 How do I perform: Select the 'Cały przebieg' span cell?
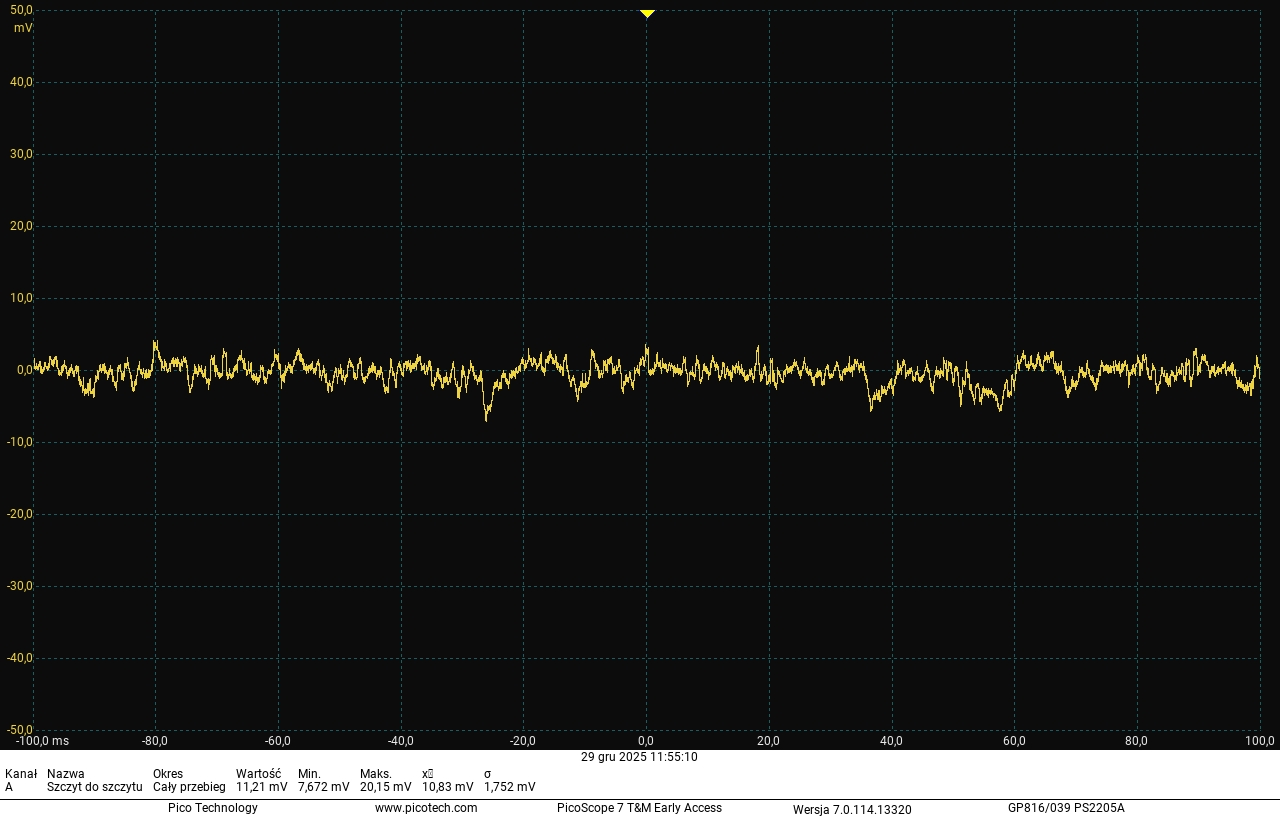click(189, 787)
